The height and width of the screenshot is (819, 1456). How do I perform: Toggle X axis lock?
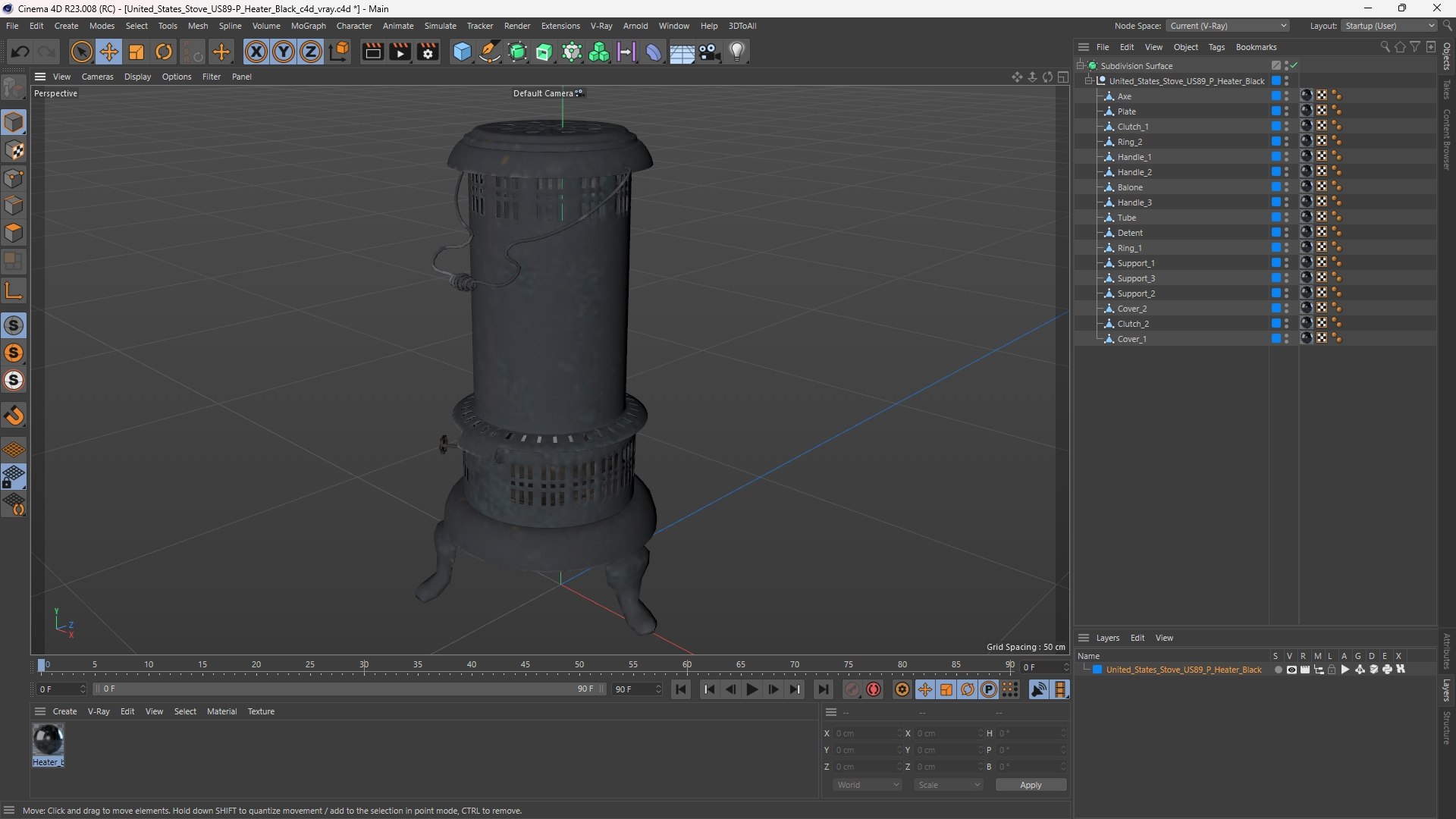[x=256, y=52]
